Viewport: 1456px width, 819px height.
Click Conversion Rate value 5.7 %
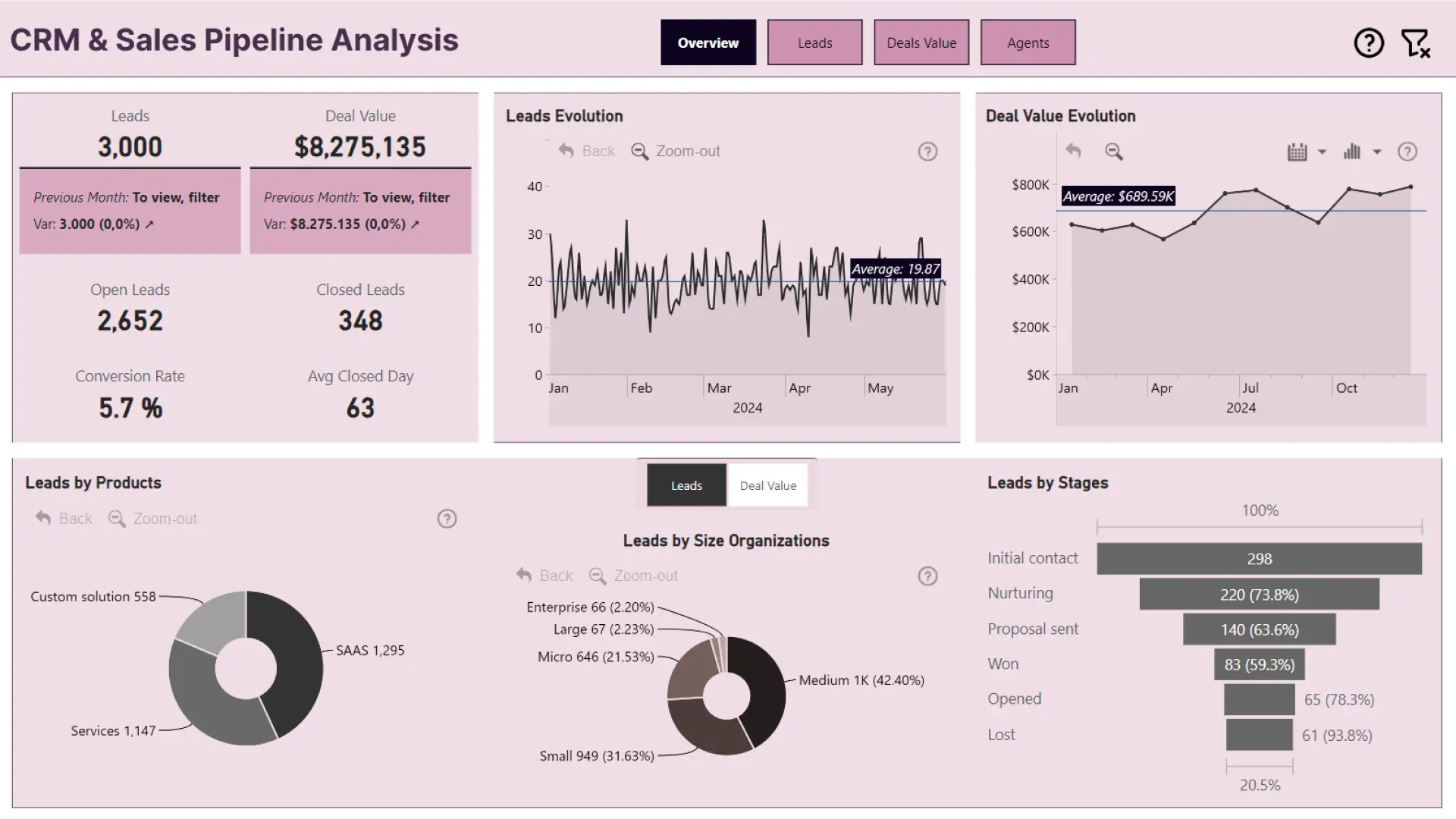[x=130, y=408]
